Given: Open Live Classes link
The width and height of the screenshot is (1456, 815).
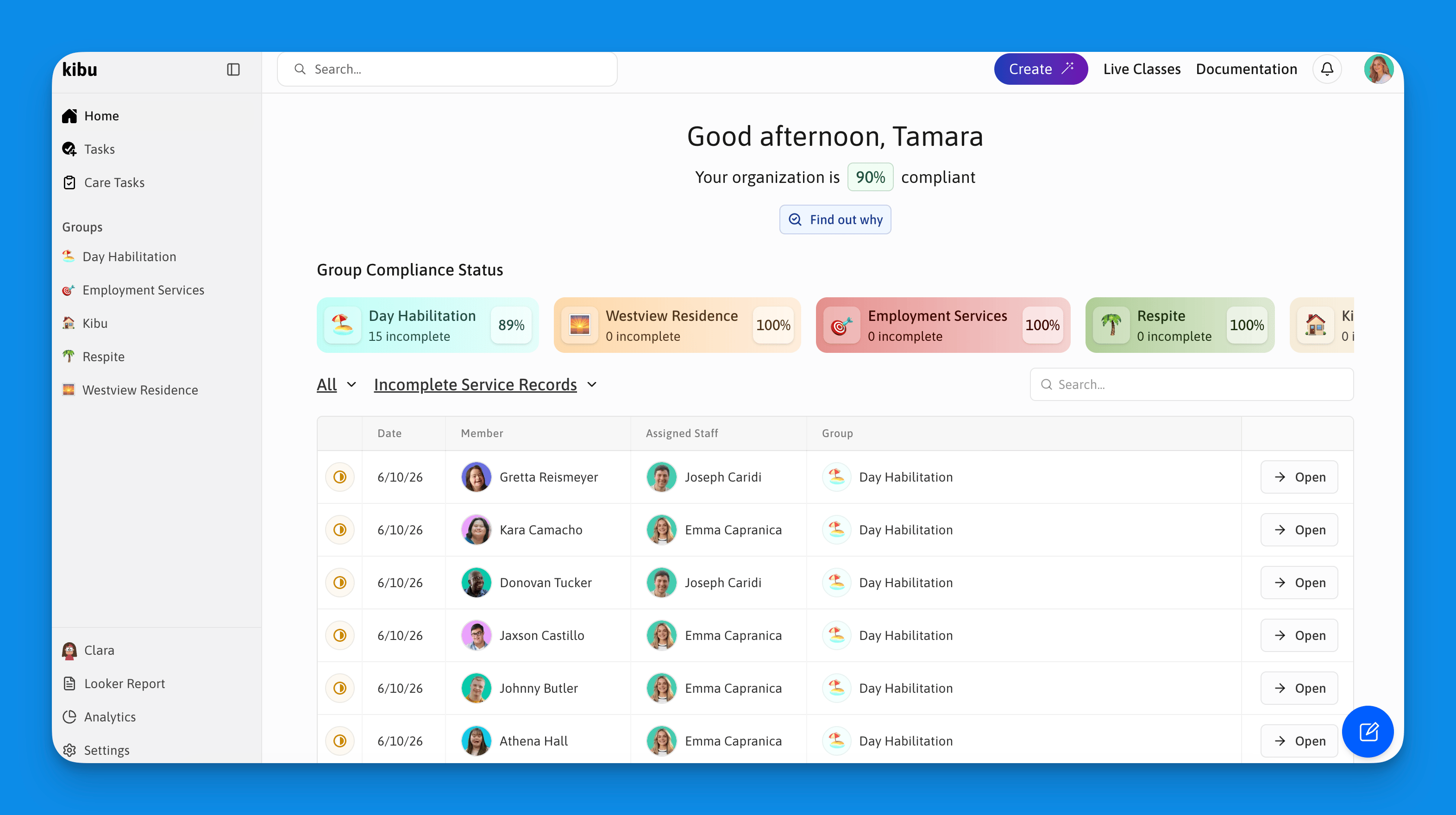Looking at the screenshot, I should 1142,69.
